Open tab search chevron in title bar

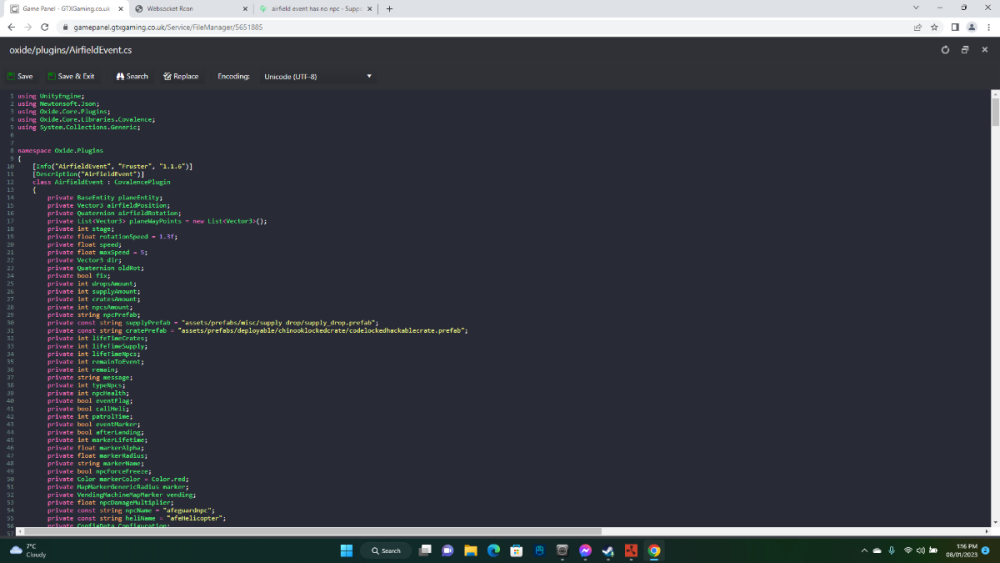pyautogui.click(x=916, y=8)
